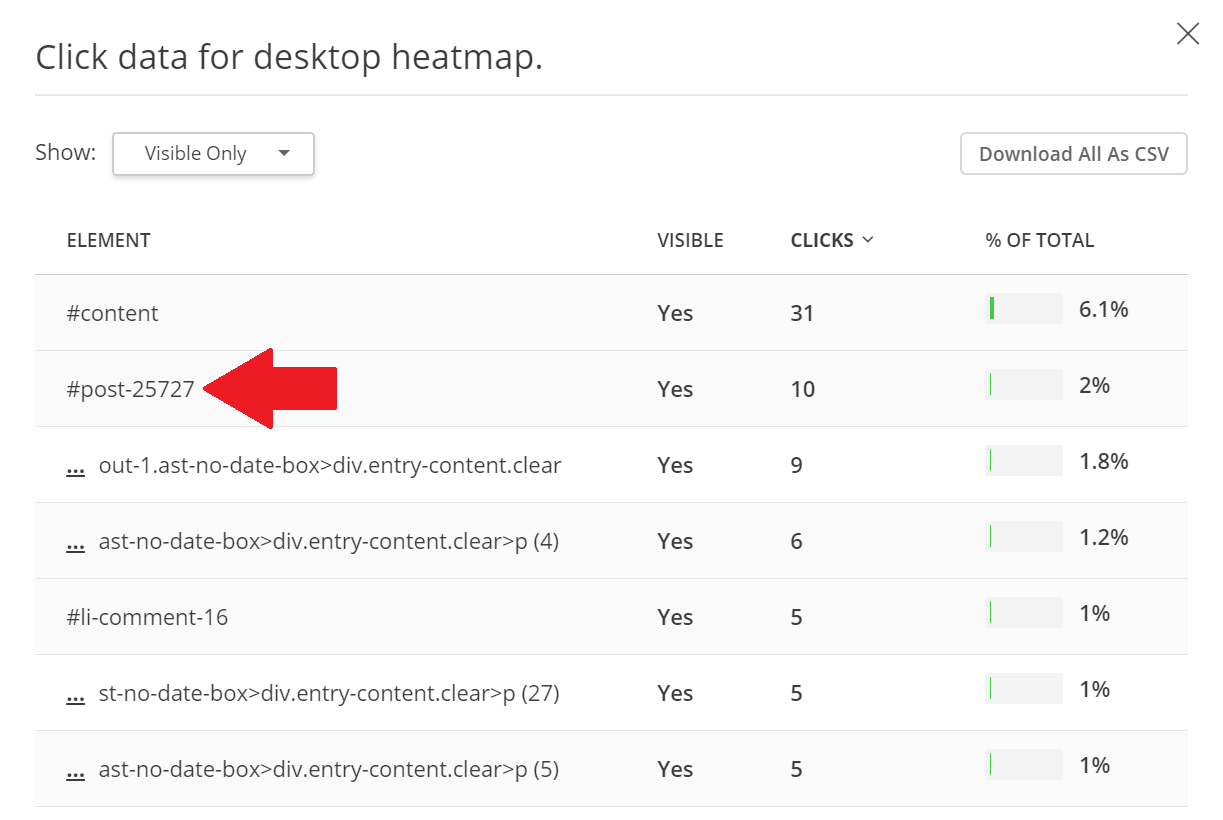Select the #content element row

(611, 313)
